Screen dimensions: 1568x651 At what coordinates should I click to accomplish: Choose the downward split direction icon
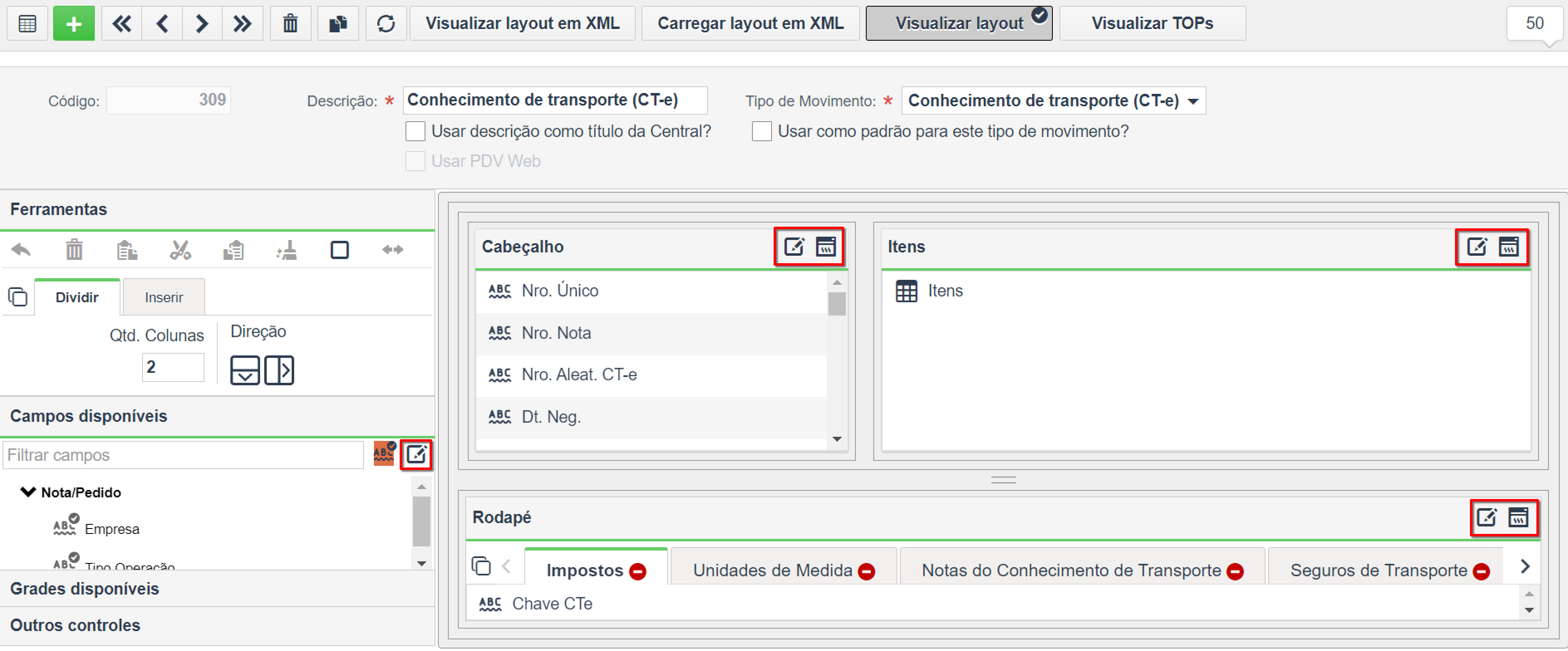(x=245, y=370)
